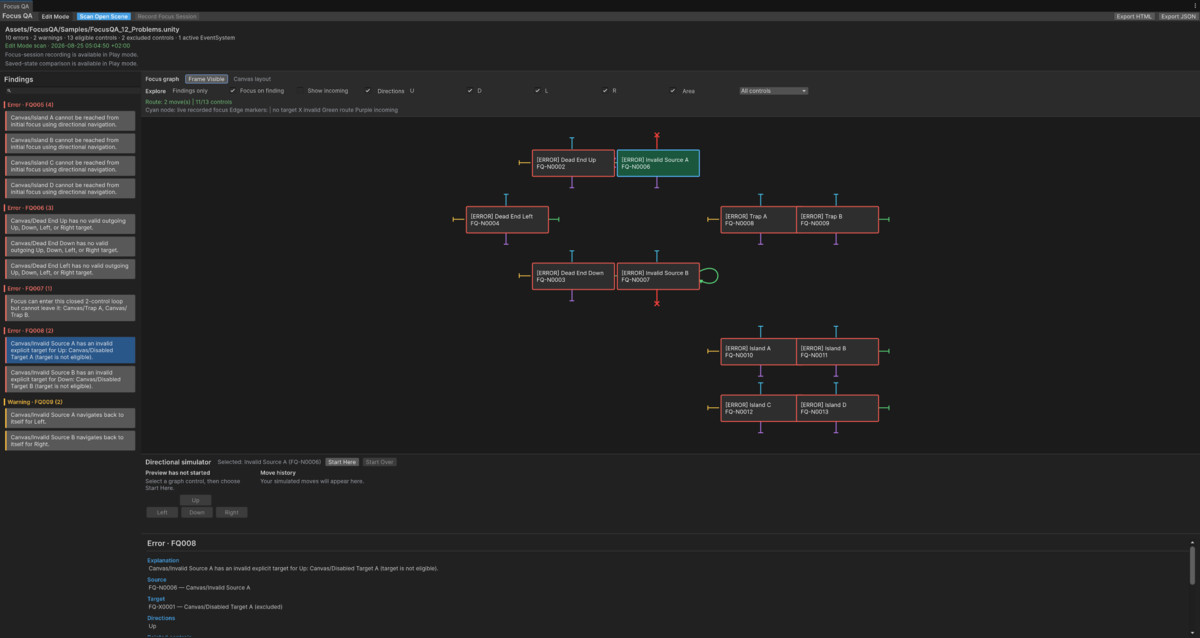Collapse the Warning FQ009 (2) group header

(x=34, y=401)
